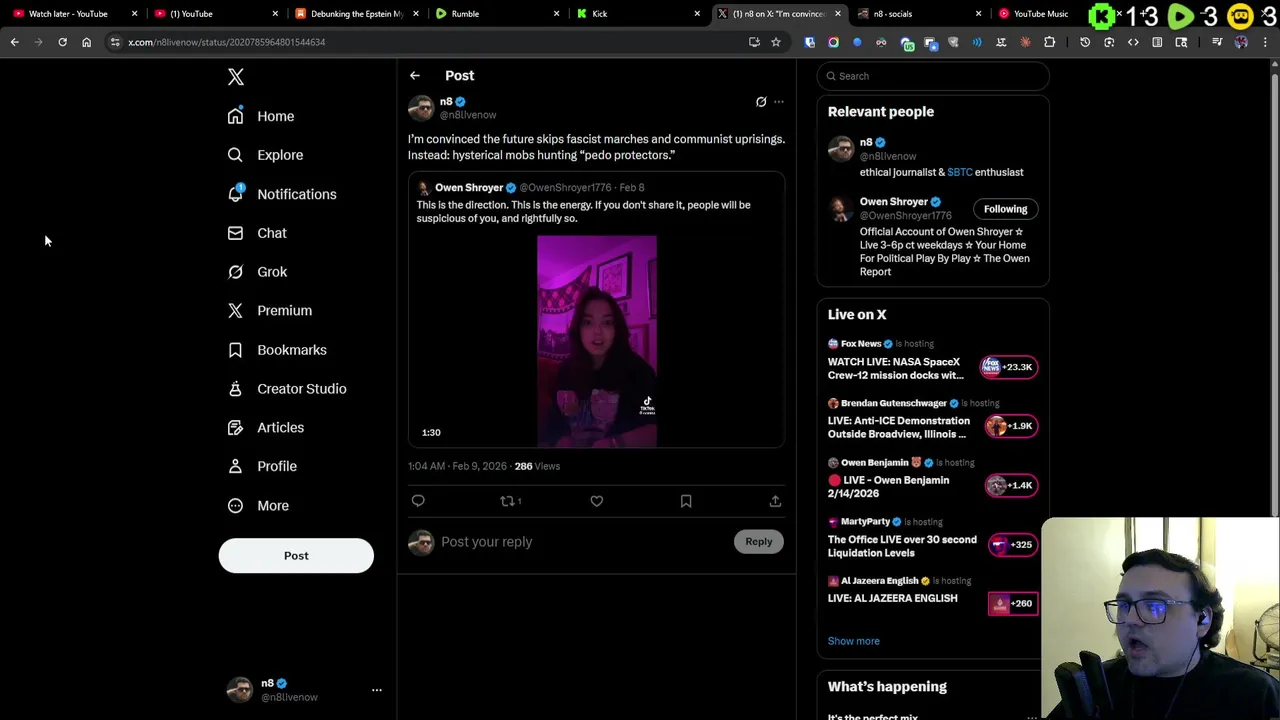The height and width of the screenshot is (720, 1280).
Task: Click the browser home button
Action: click(x=86, y=42)
